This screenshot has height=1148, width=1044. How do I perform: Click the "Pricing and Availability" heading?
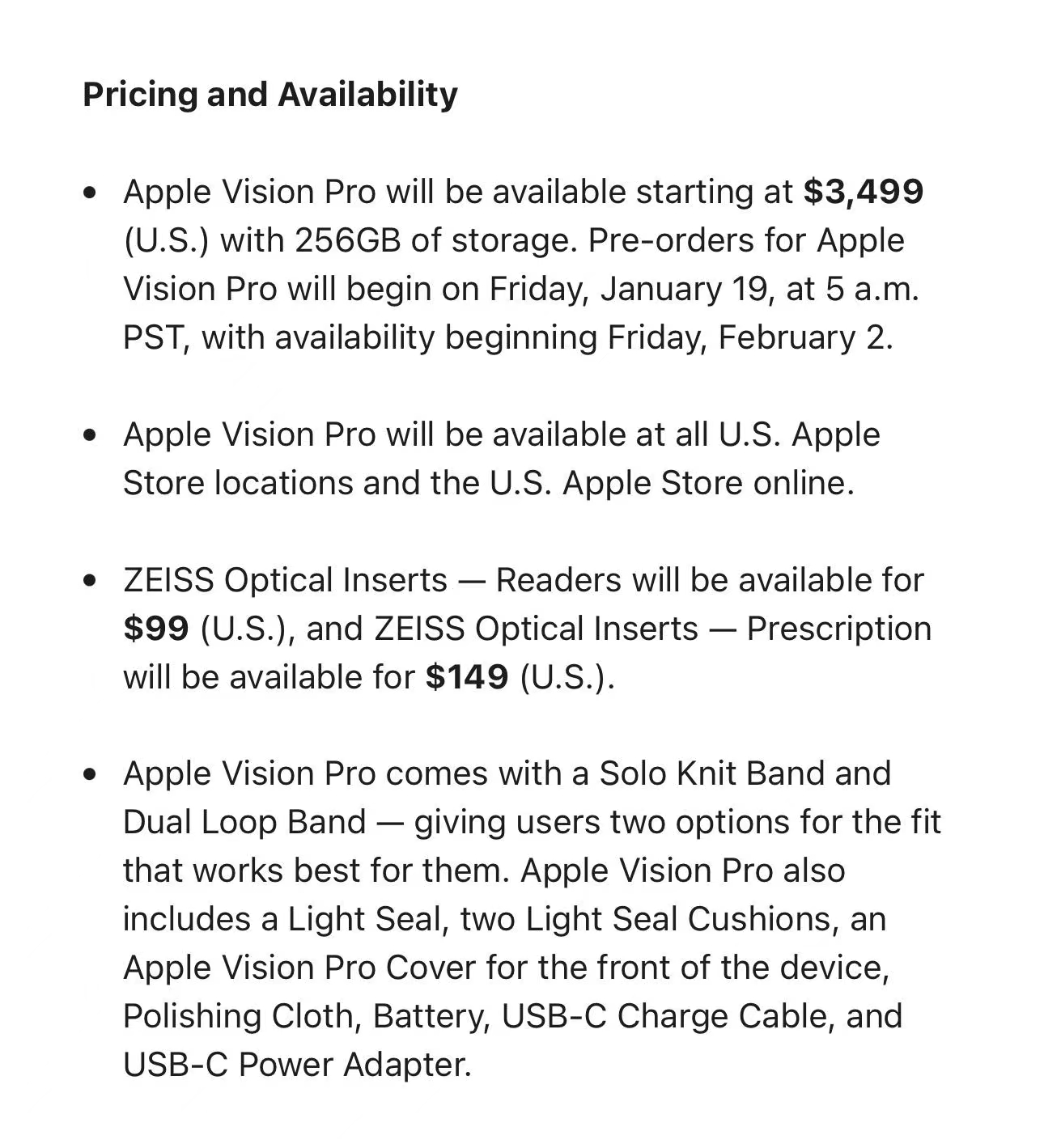point(270,95)
